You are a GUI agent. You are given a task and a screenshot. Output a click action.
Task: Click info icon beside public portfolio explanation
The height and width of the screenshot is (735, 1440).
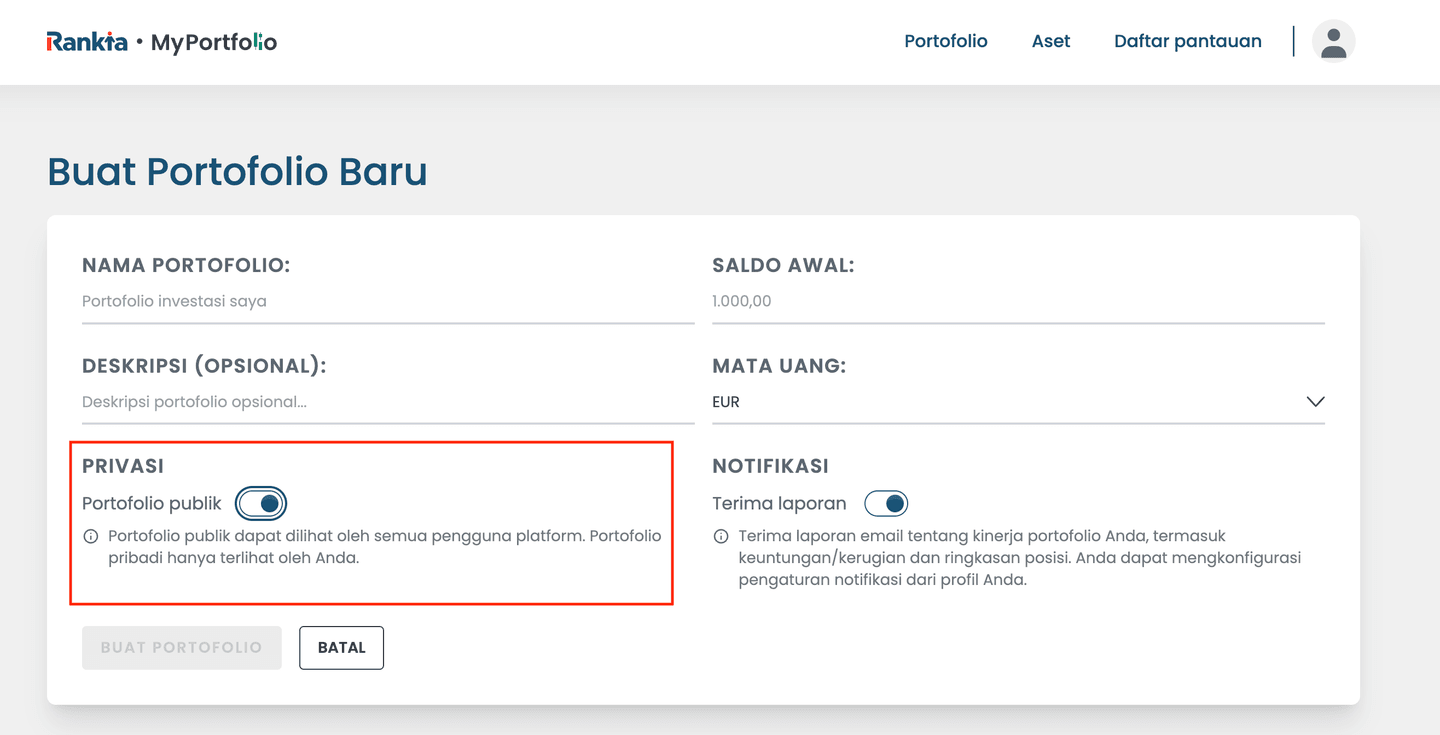tap(91, 537)
